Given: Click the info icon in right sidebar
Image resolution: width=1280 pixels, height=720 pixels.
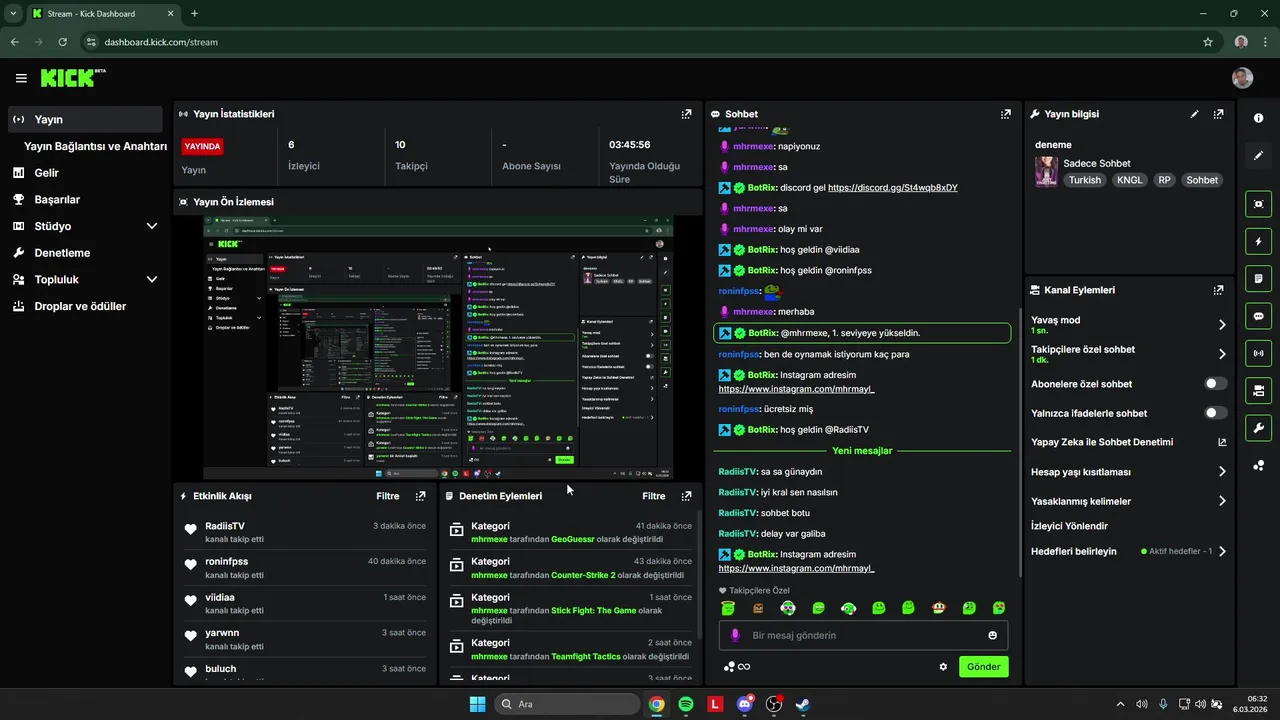Looking at the screenshot, I should point(1258,118).
